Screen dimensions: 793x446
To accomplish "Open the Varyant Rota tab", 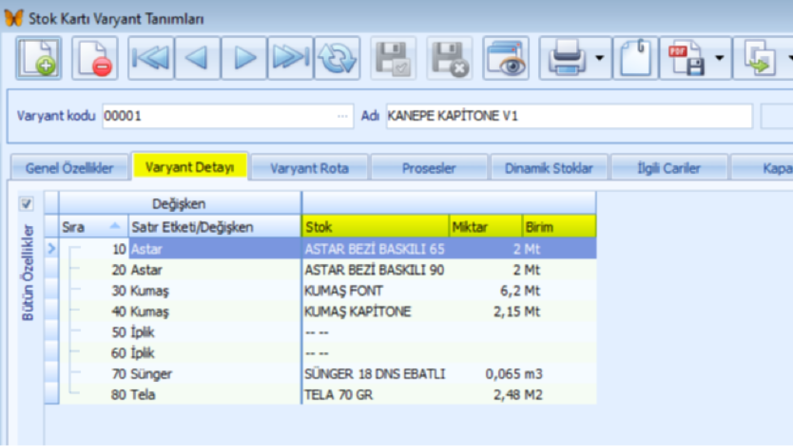I will click(309, 168).
